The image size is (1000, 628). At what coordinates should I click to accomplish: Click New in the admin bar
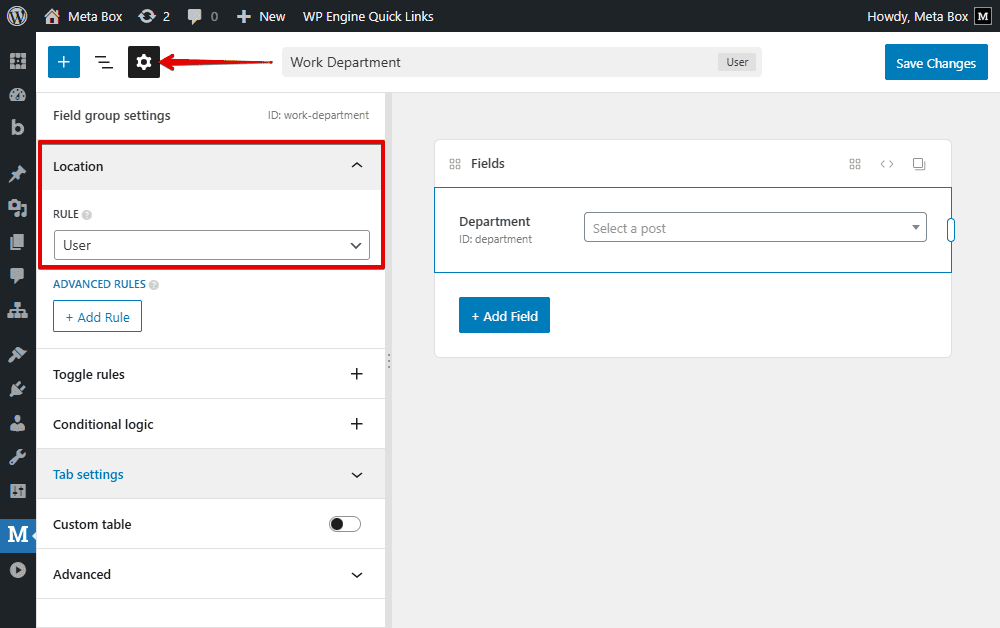point(261,16)
